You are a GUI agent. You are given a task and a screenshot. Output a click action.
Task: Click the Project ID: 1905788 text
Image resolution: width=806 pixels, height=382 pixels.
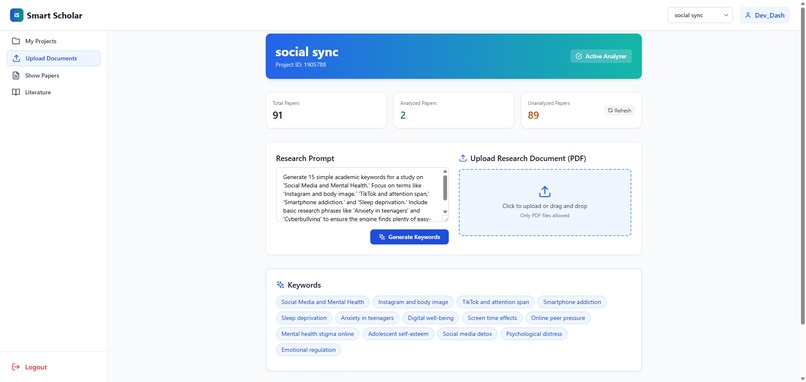click(x=301, y=65)
